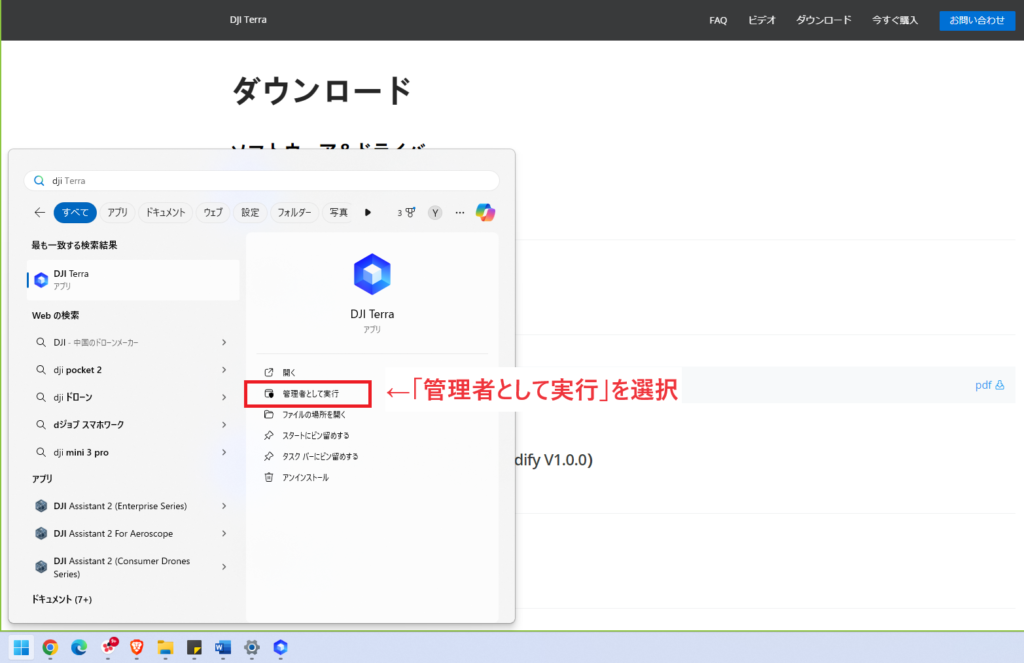Viewport: 1024px width, 663px height.
Task: Choose ファイルの場所を開く option
Action: coord(372,415)
